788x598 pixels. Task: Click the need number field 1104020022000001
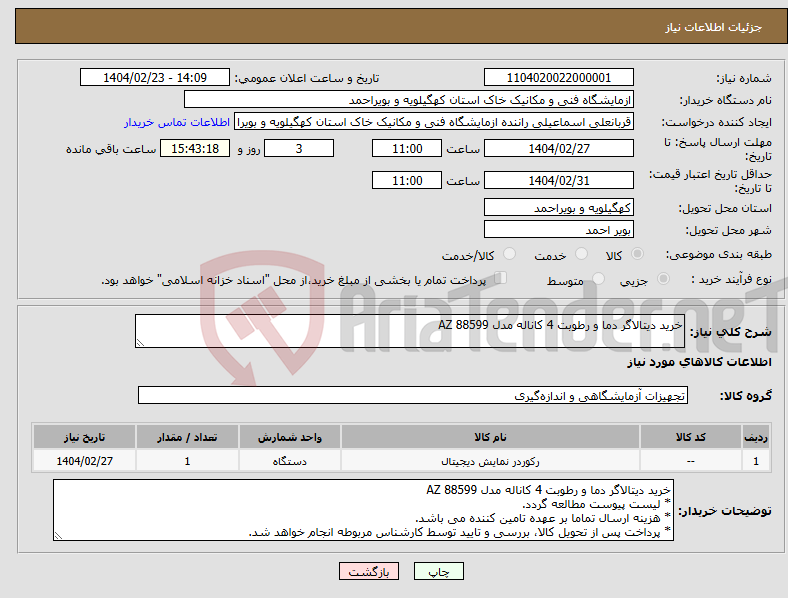(558, 77)
